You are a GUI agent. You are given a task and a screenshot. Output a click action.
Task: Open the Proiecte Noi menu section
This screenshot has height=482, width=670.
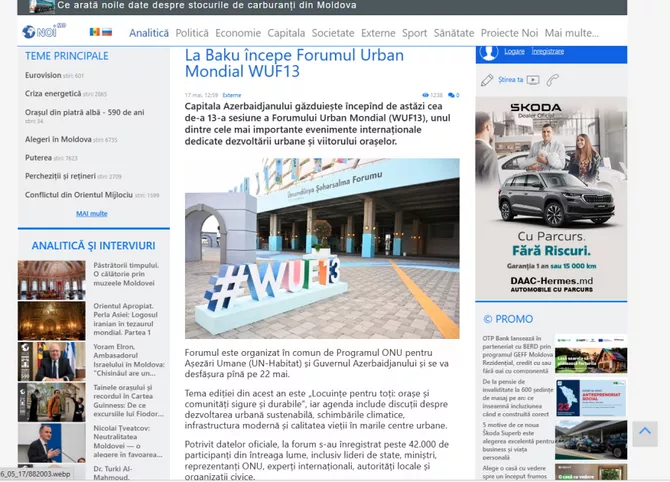point(509,33)
